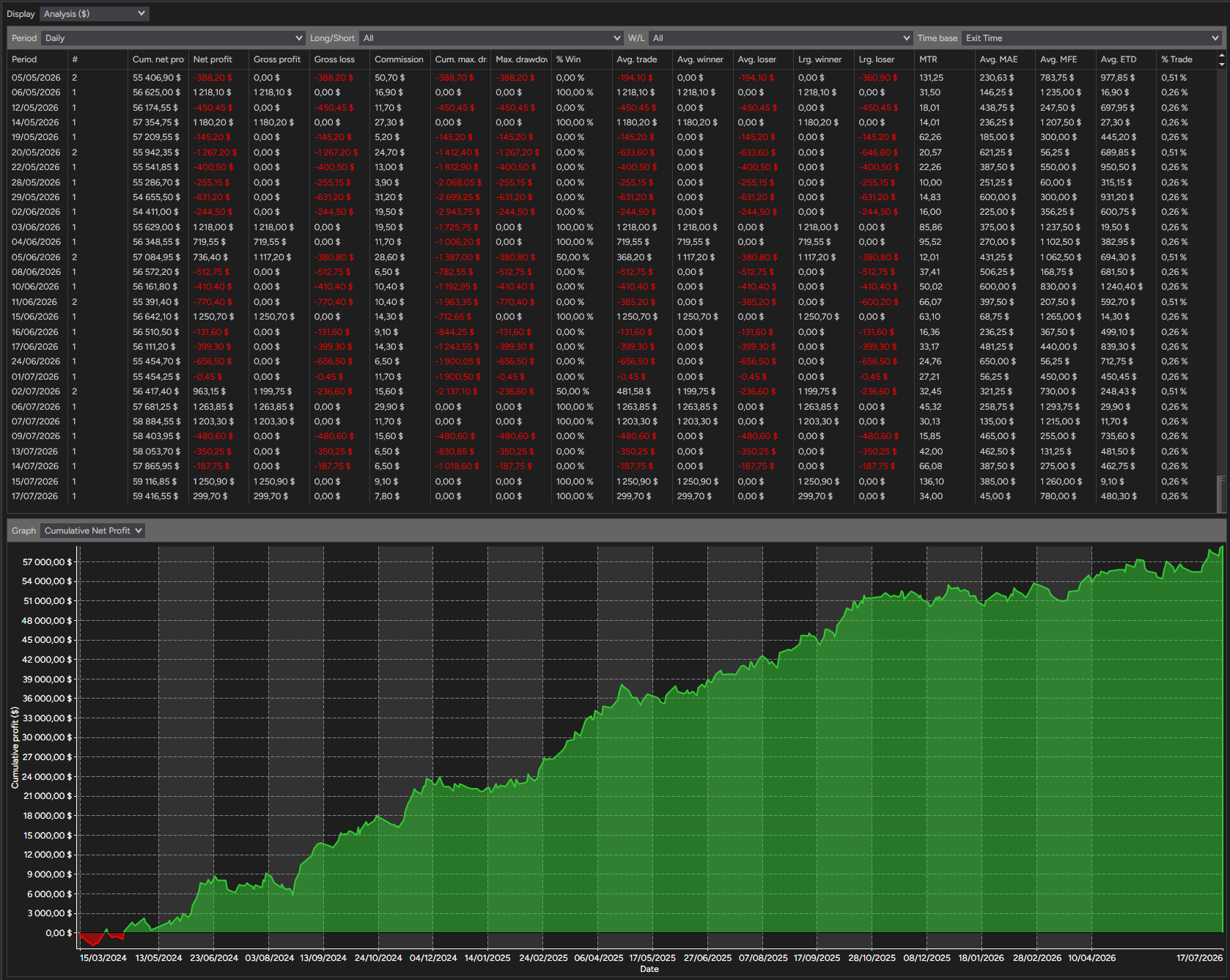This screenshot has width=1230, height=980.
Task: Click the table vertical scrollbar thumb
Action: pyautogui.click(x=1221, y=493)
